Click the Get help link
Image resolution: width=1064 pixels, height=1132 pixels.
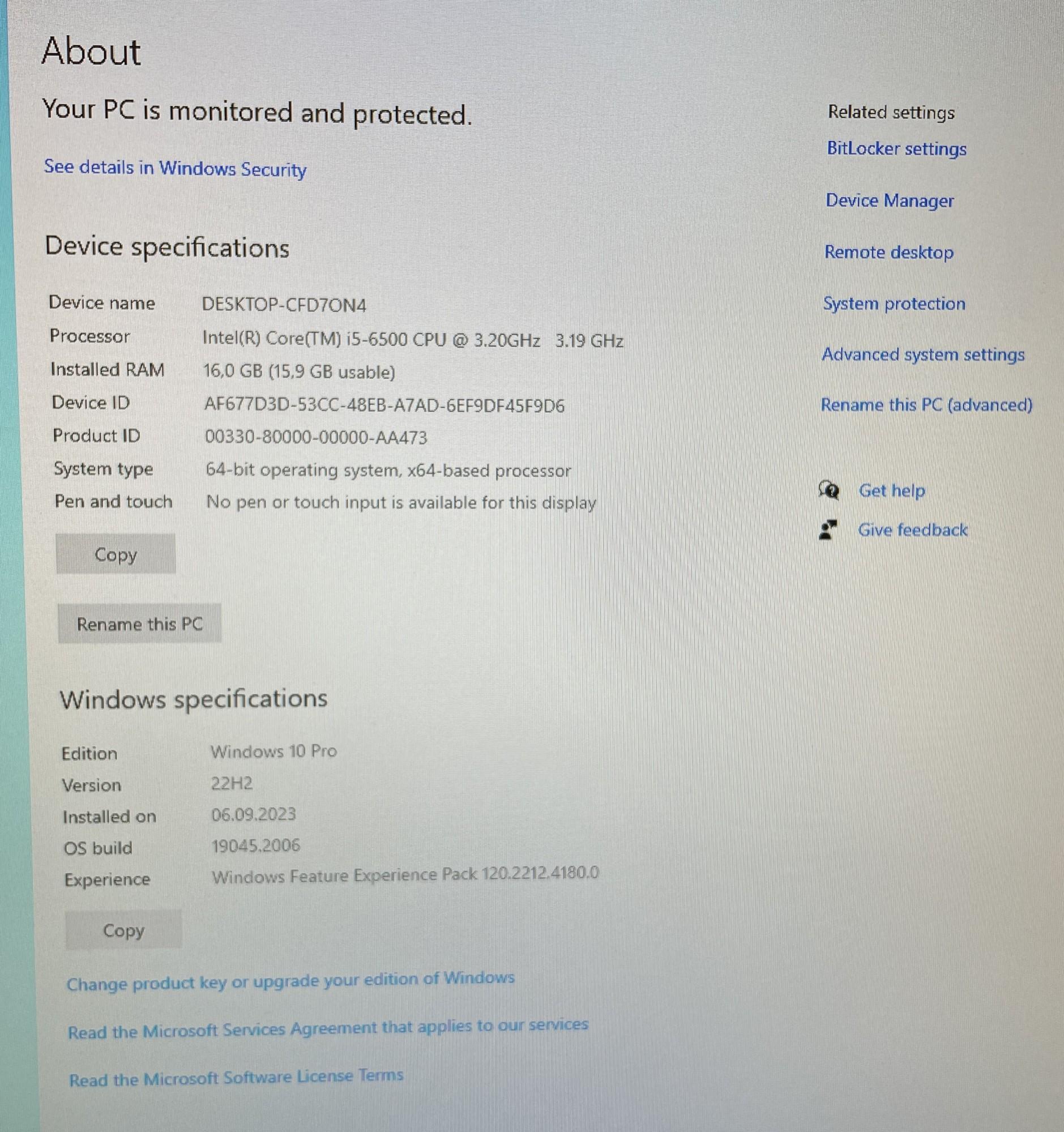click(891, 490)
